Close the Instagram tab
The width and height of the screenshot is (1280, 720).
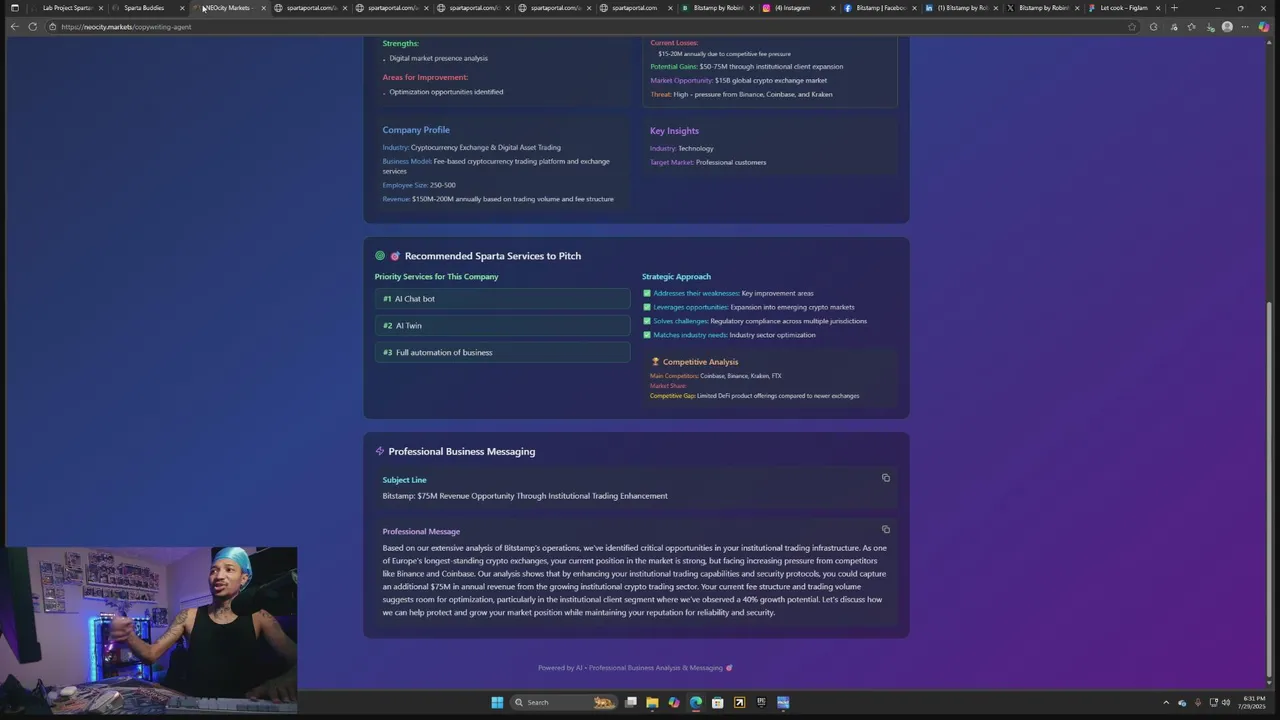coord(833,8)
